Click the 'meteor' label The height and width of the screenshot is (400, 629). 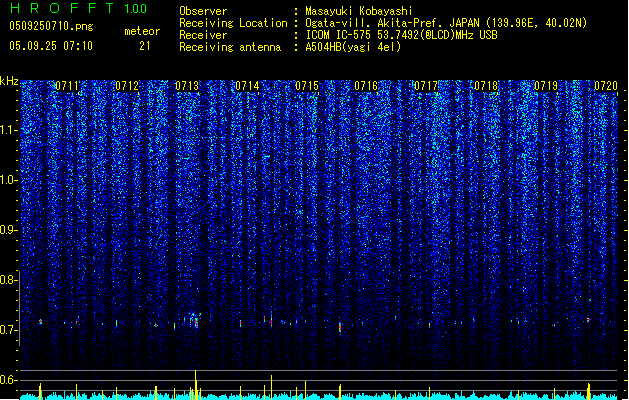pyautogui.click(x=142, y=31)
